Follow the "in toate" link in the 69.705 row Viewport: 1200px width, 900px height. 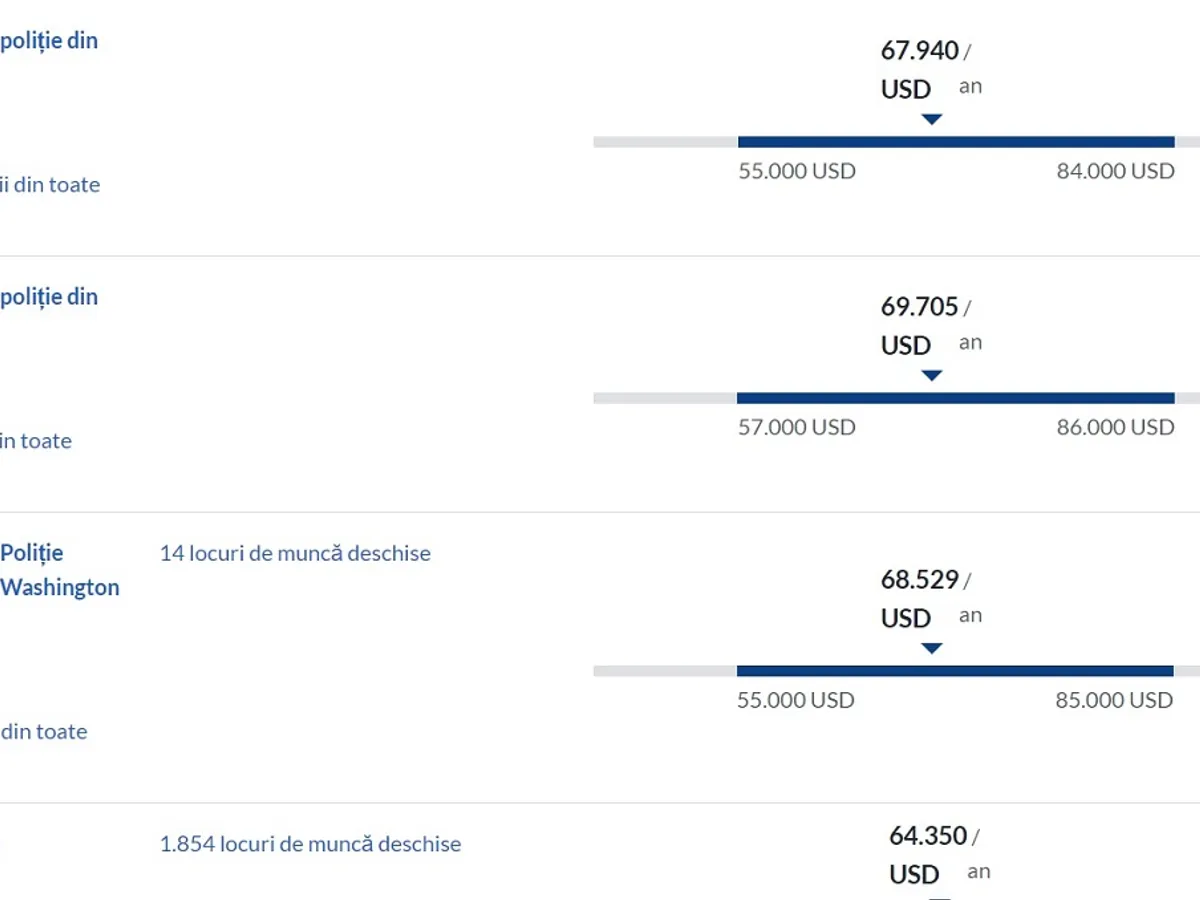click(x=36, y=441)
